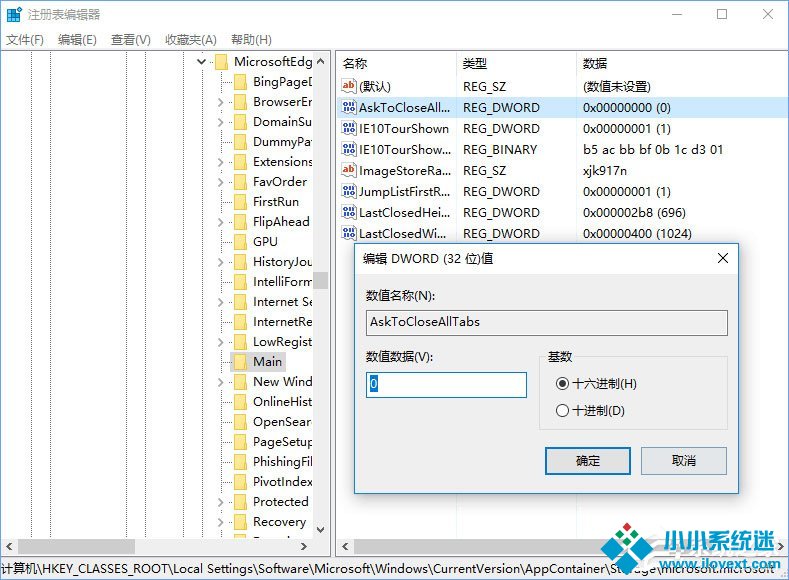This screenshot has width=789, height=580.
Task: Expand the BrowserEr tree node
Action: pos(220,102)
